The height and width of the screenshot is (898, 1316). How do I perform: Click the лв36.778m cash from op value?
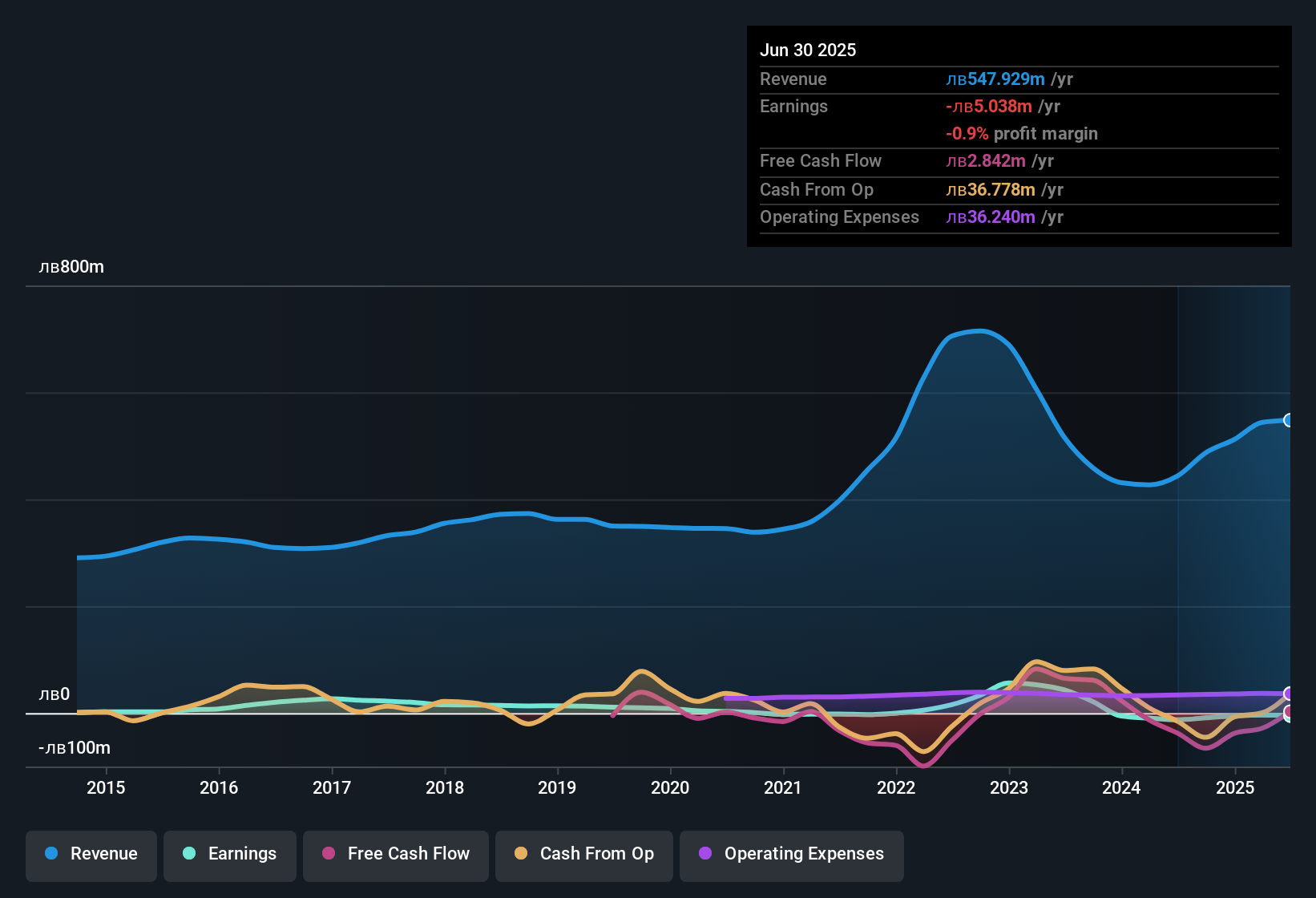click(x=991, y=189)
